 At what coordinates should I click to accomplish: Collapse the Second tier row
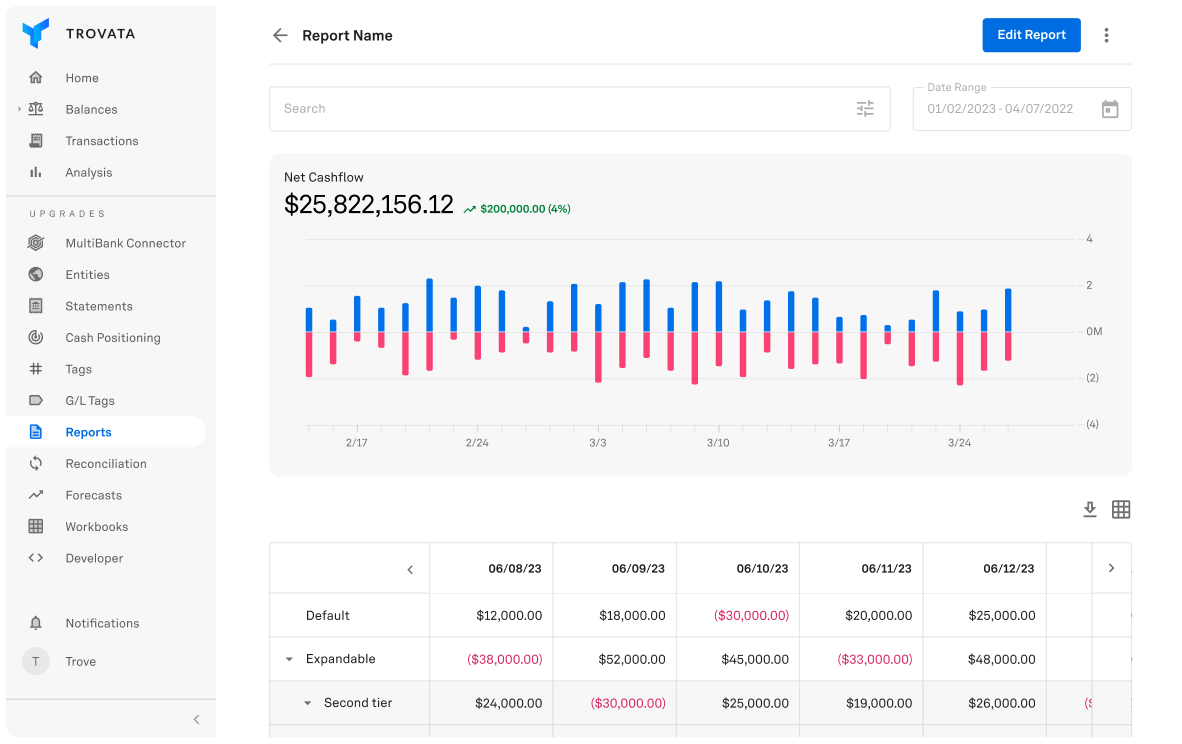pos(308,703)
